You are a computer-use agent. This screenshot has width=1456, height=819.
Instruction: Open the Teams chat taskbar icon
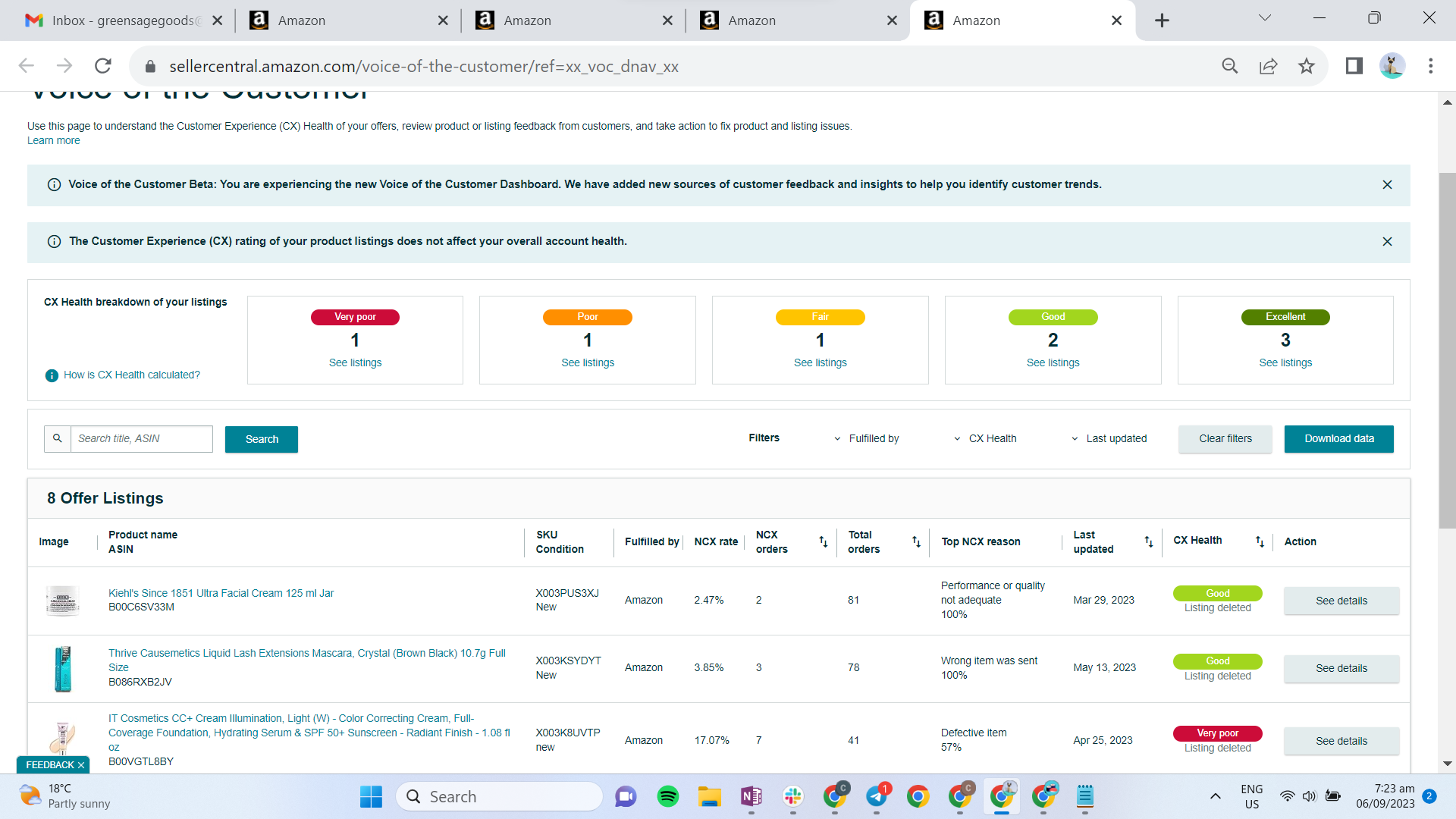(626, 796)
